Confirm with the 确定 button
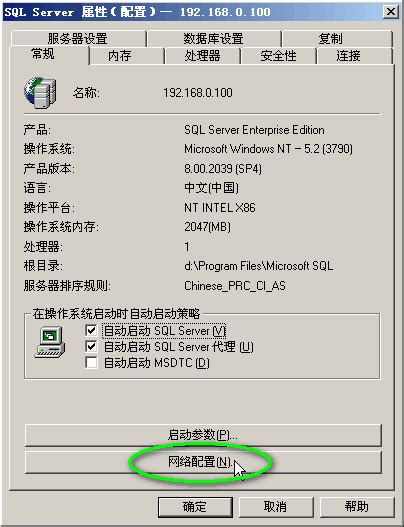 195,507
